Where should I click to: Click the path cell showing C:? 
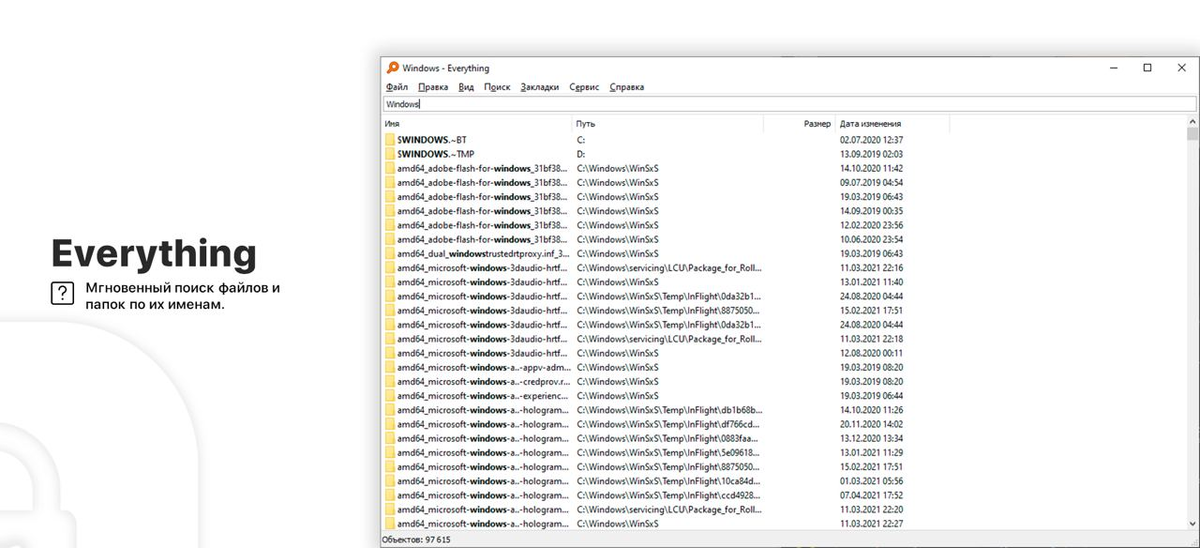pos(581,140)
